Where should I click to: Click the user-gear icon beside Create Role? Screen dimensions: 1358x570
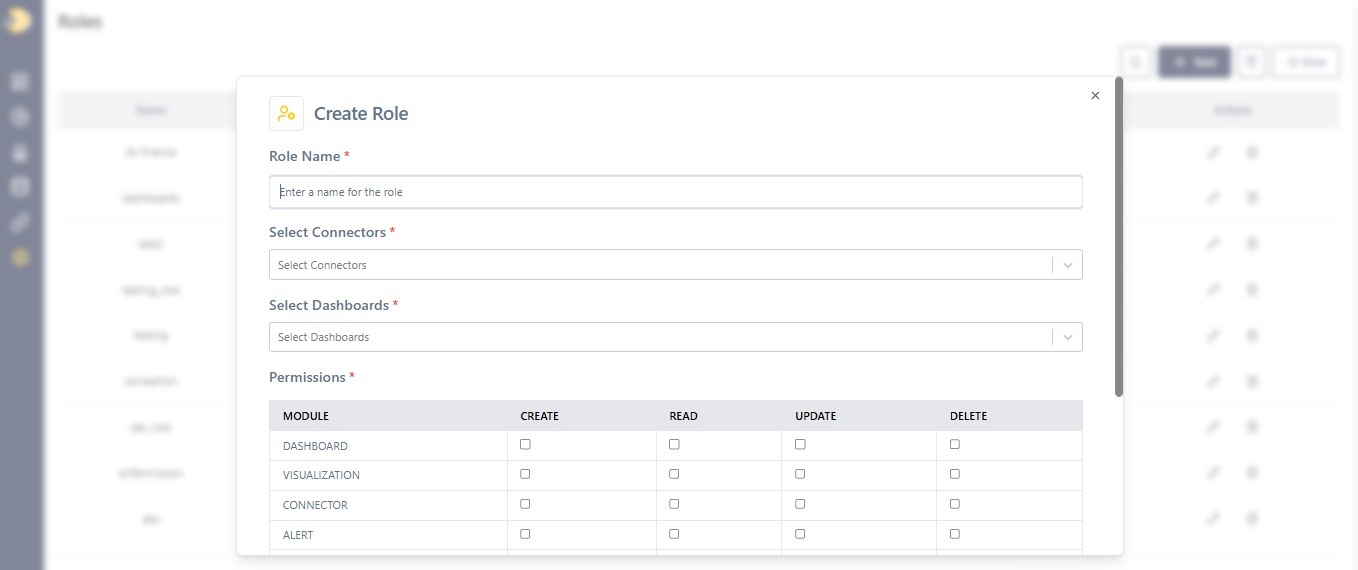pos(286,114)
